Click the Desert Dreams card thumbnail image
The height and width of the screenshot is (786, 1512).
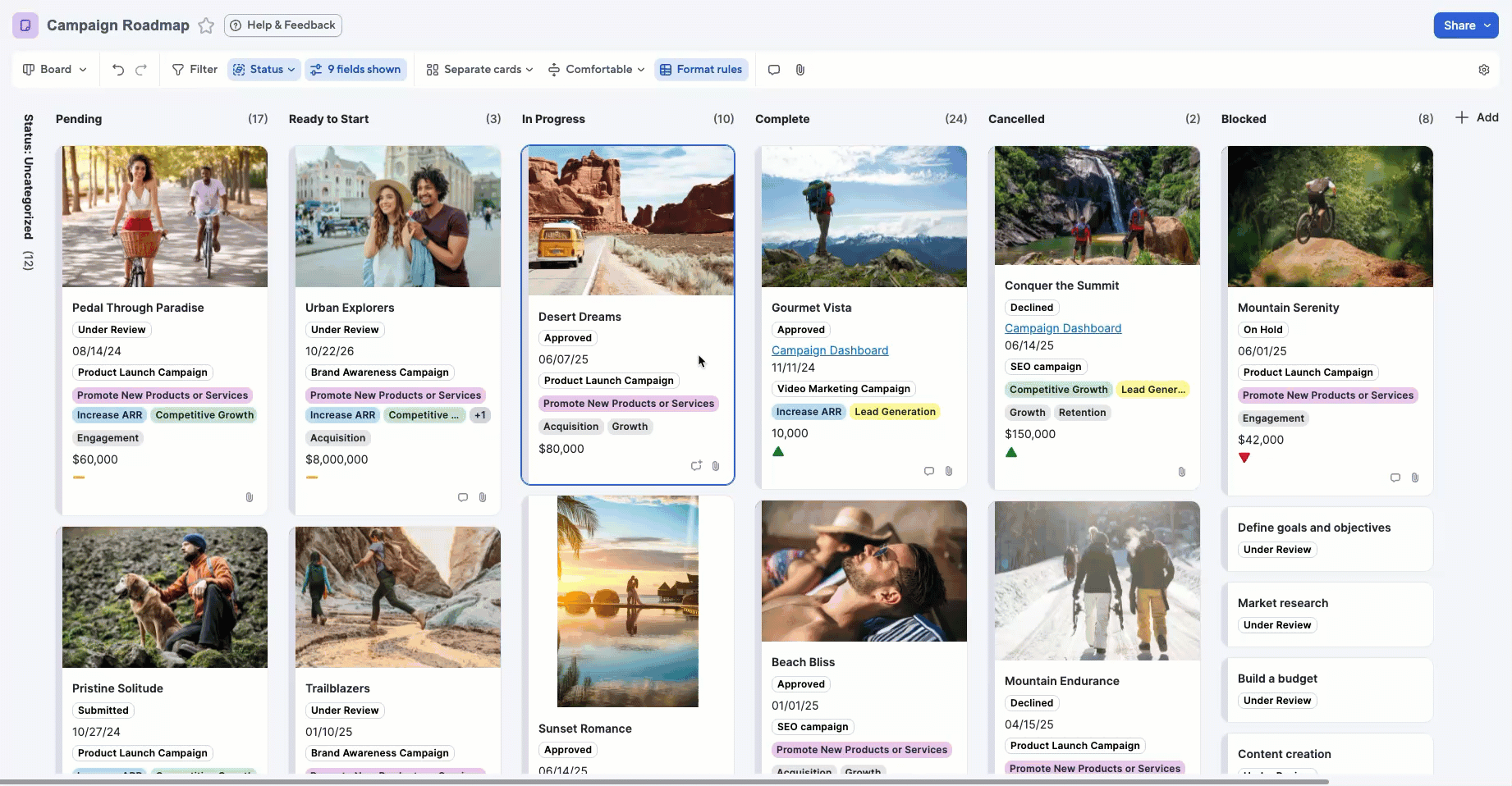[x=628, y=220]
